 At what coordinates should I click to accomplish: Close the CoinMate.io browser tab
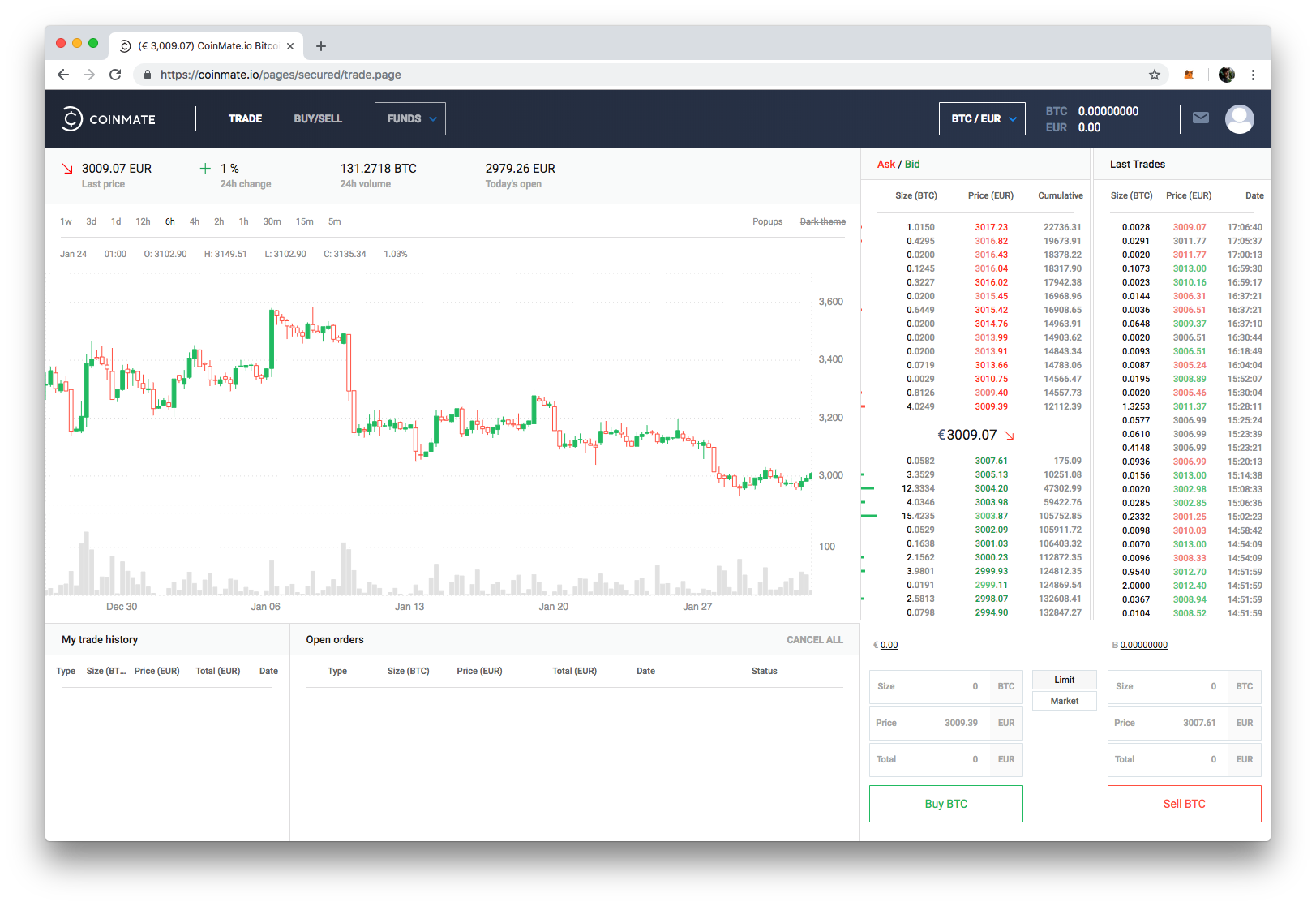pyautogui.click(x=290, y=46)
